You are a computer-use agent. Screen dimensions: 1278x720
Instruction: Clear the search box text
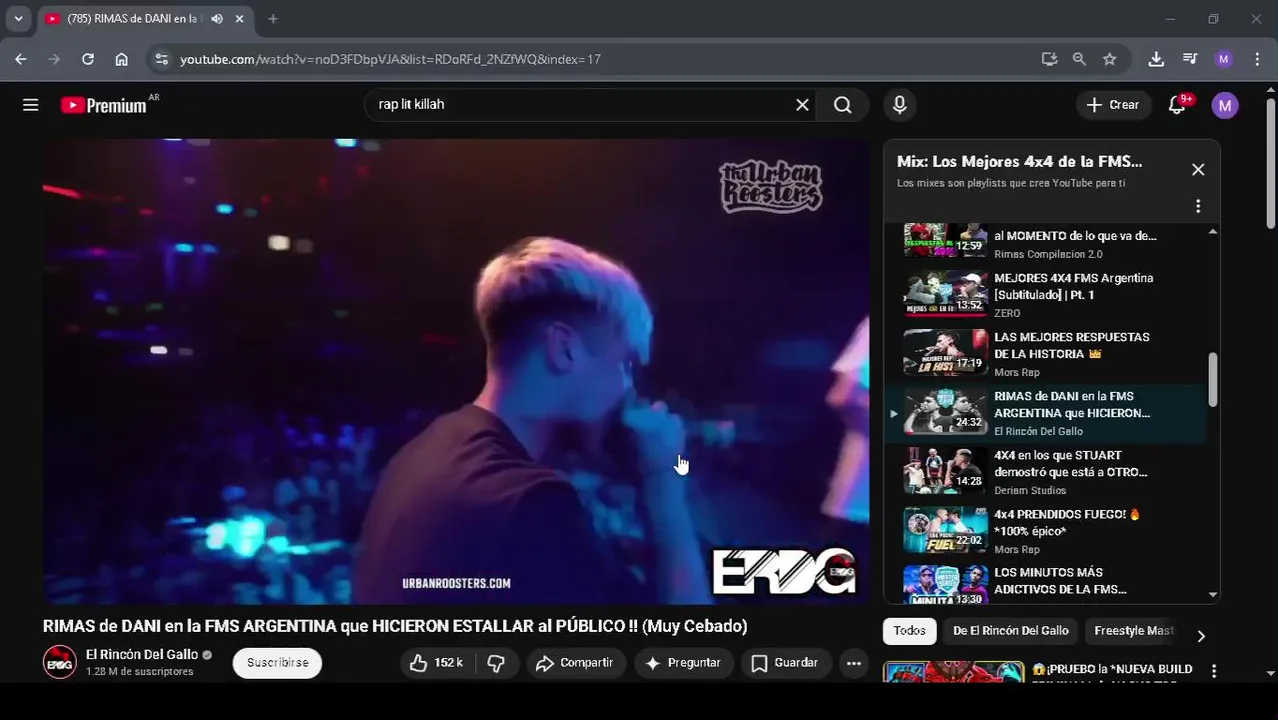point(802,105)
